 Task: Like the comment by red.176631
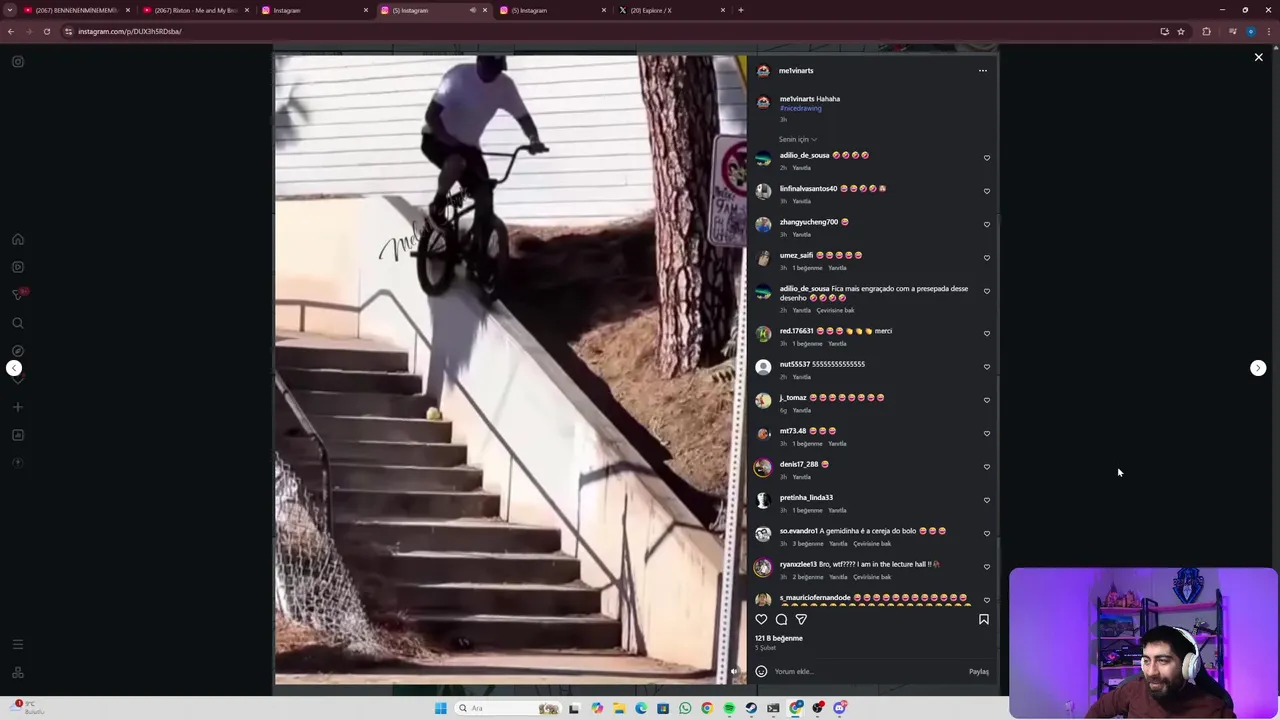point(986,333)
